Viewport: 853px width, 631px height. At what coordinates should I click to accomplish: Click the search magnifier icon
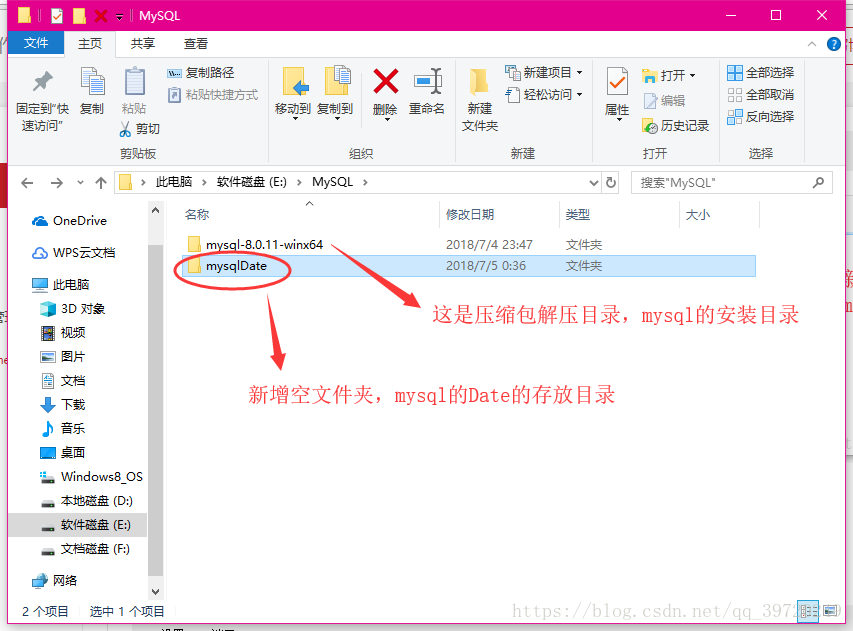[x=818, y=183]
